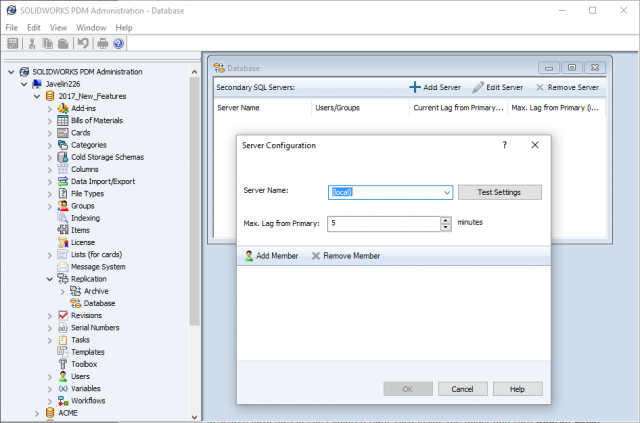Click the Max. Lag from Primary field
This screenshot has height=423, width=640.
click(x=384, y=224)
